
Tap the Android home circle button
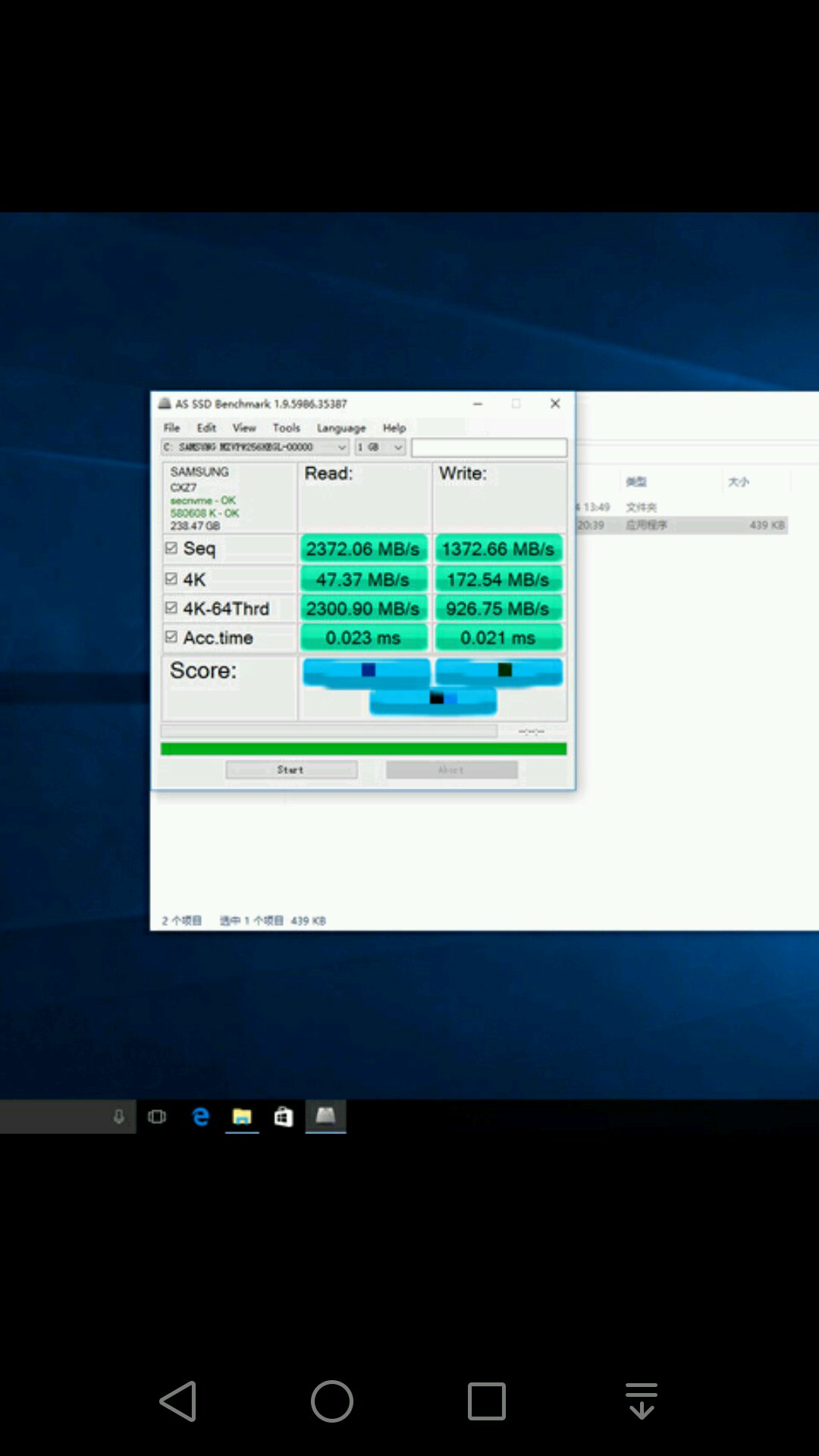point(332,1401)
